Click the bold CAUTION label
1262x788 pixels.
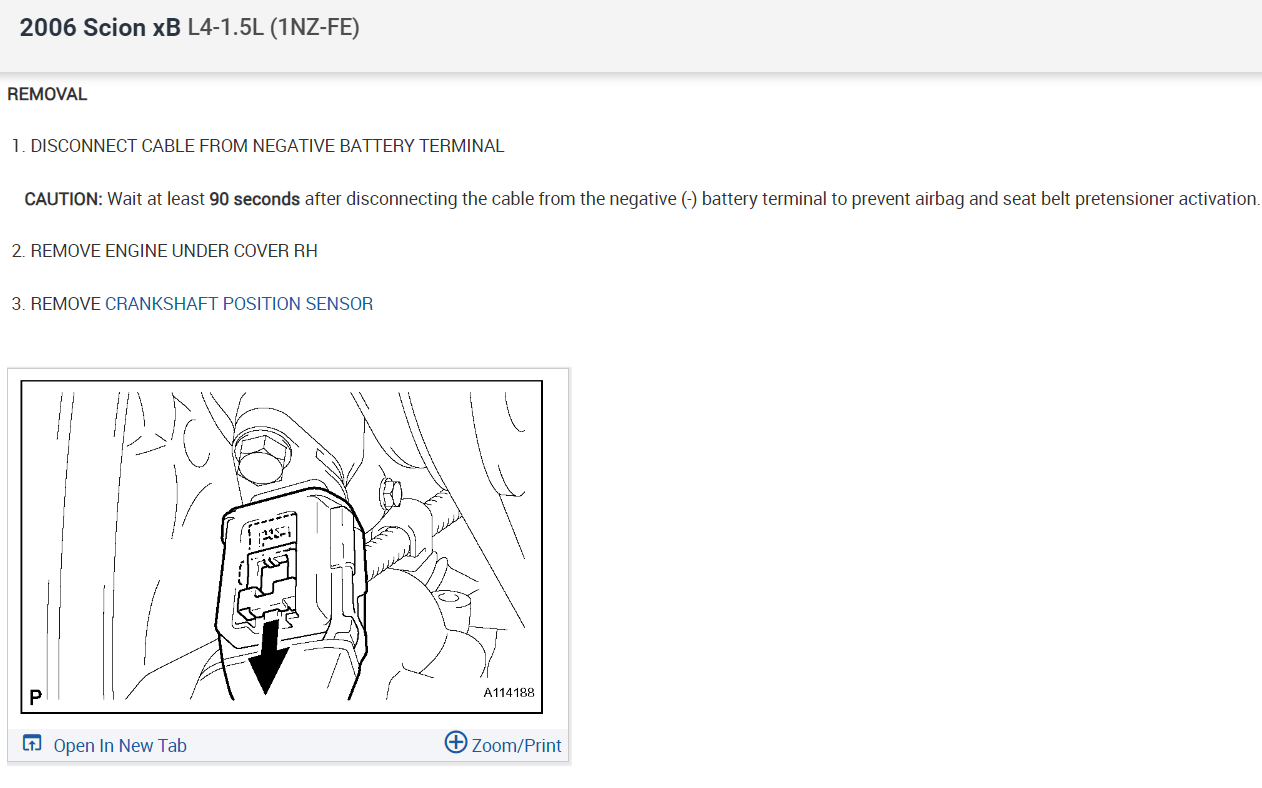(63, 199)
